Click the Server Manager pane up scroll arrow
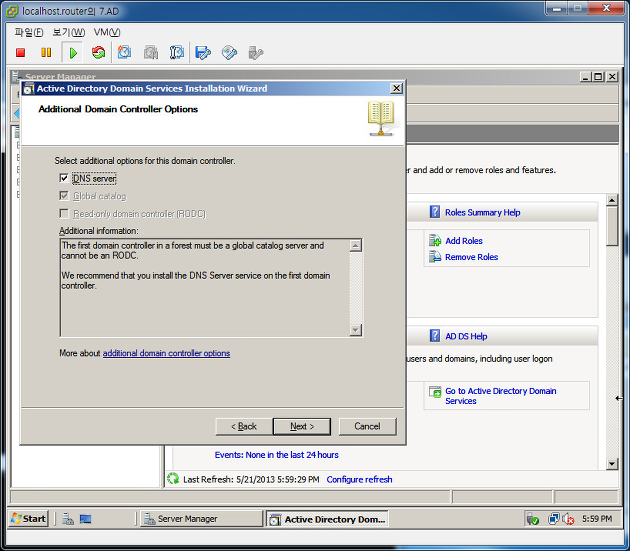Screen dimensions: 630x551 click(612, 200)
